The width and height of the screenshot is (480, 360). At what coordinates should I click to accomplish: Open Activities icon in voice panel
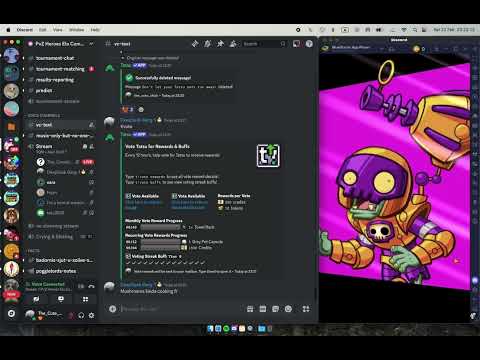[86, 299]
